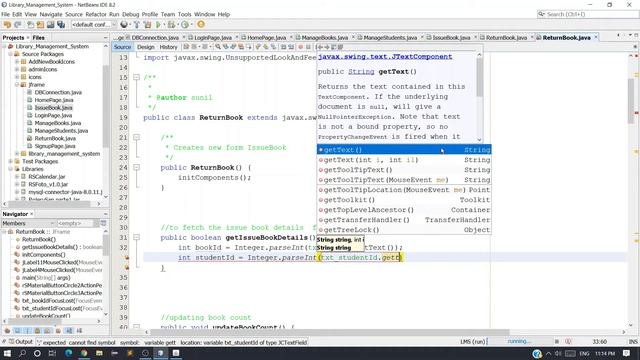Open the empty filter combo in Navigator
The width and height of the screenshot is (640, 360).
pos(78,223)
